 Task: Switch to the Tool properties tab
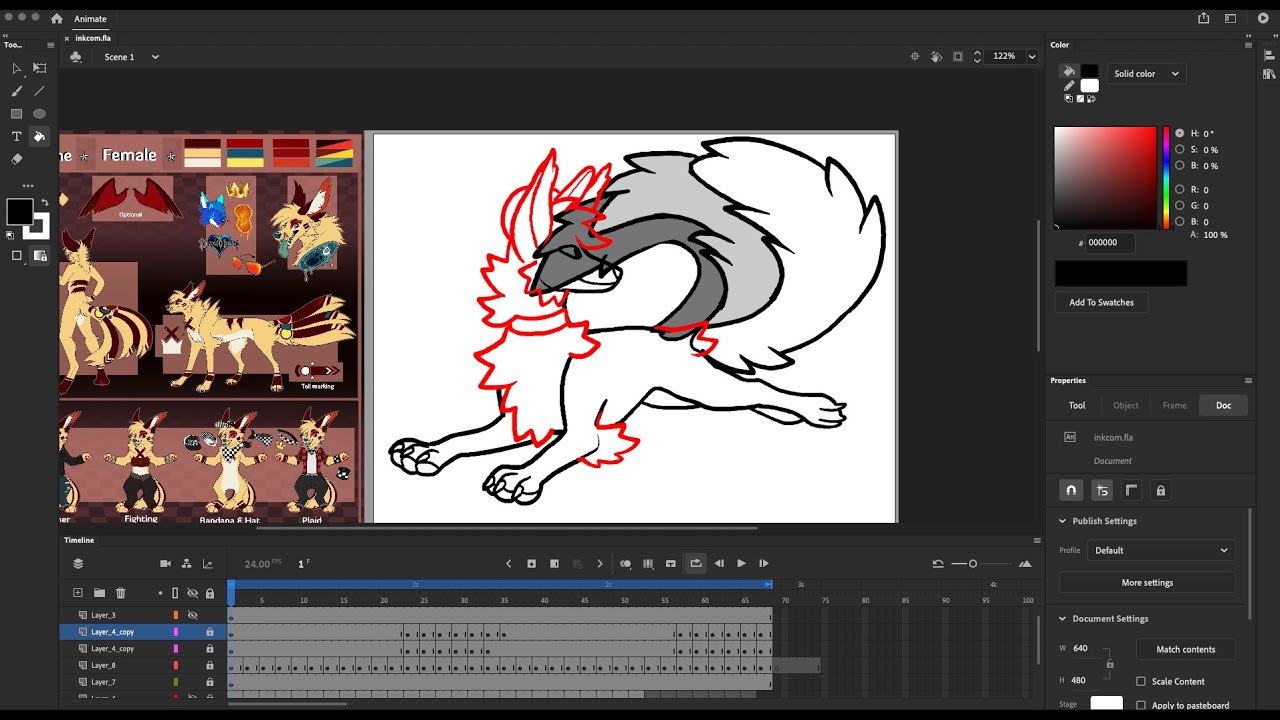click(1077, 405)
